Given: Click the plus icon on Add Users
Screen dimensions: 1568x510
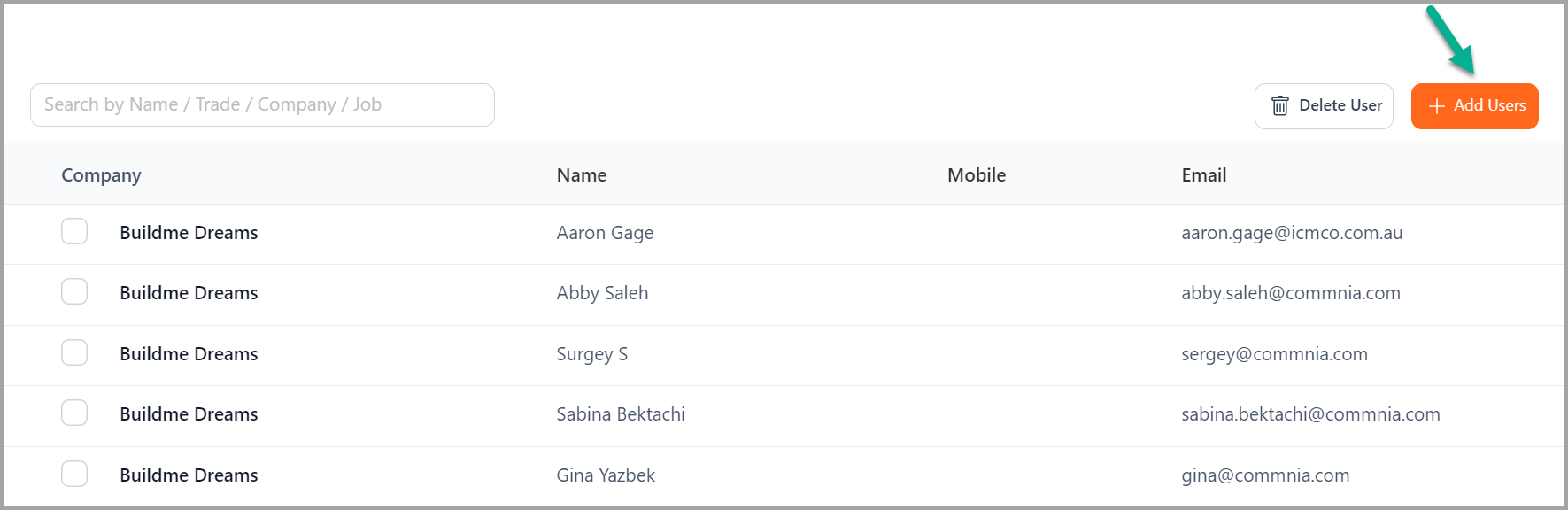Looking at the screenshot, I should [1436, 106].
